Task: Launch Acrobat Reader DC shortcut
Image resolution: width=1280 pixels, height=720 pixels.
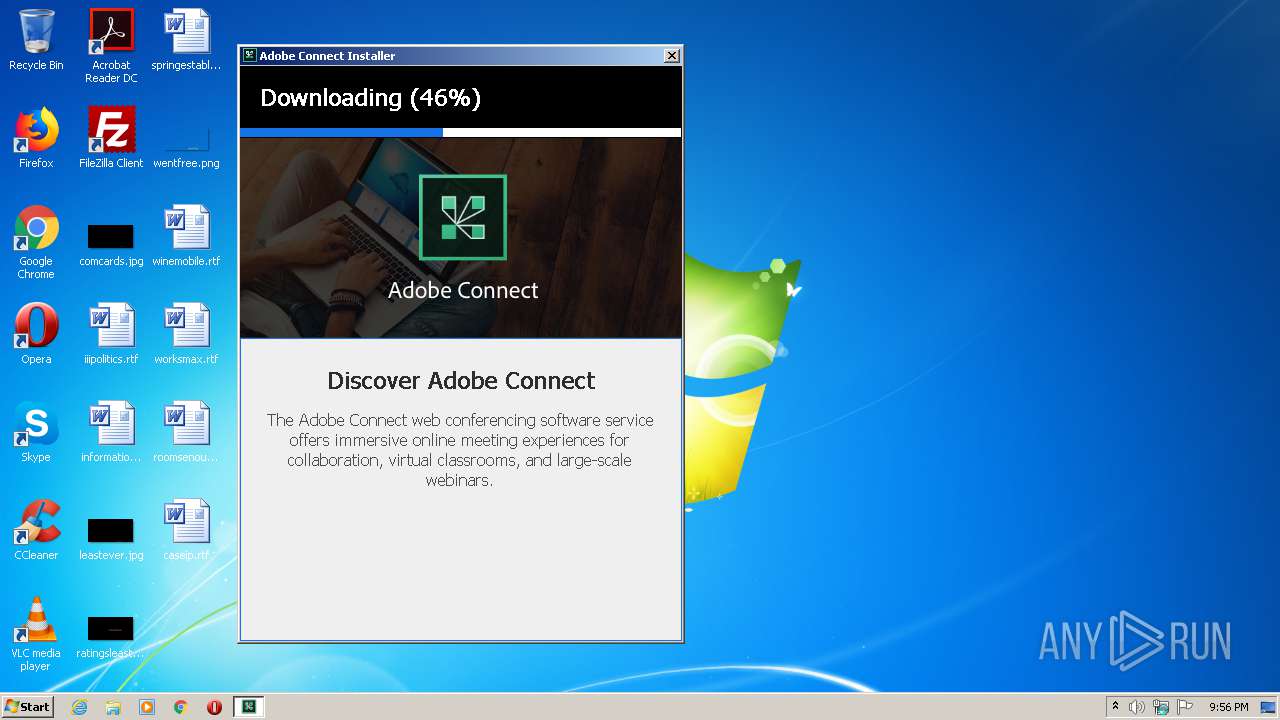Action: click(x=111, y=46)
